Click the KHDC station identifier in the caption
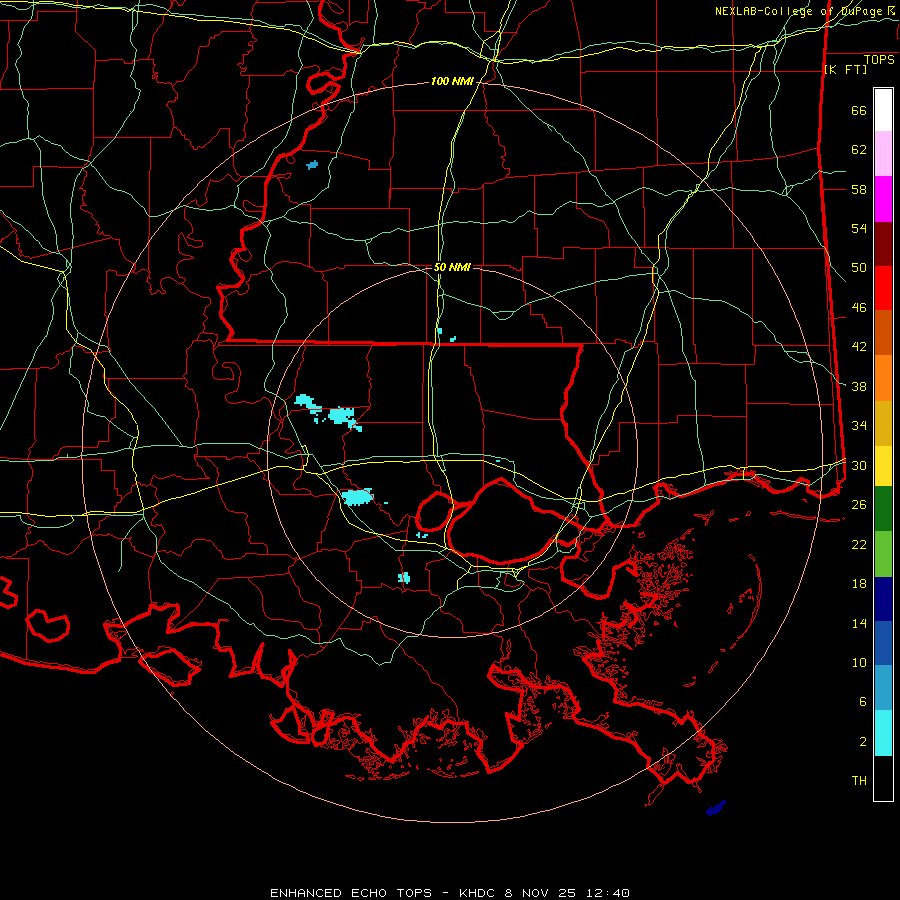Image resolution: width=900 pixels, height=900 pixels. point(479,893)
